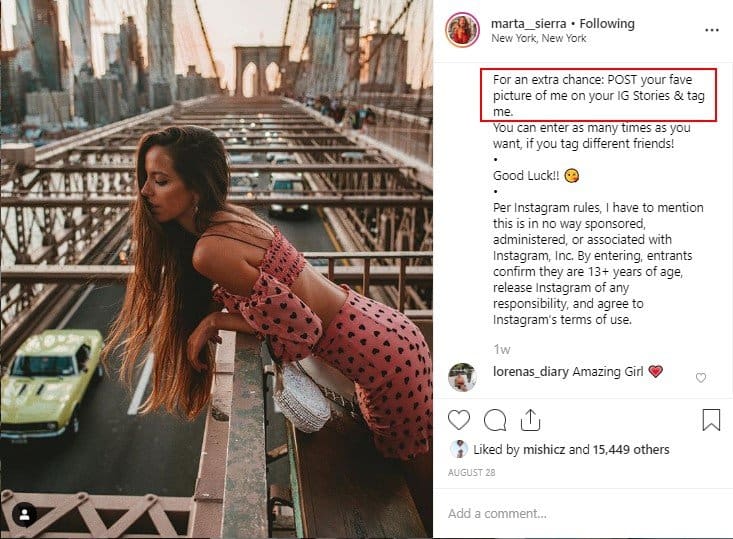Click the Brooklyn Bridge post photo
This screenshot has width=733, height=539.
coord(216,269)
